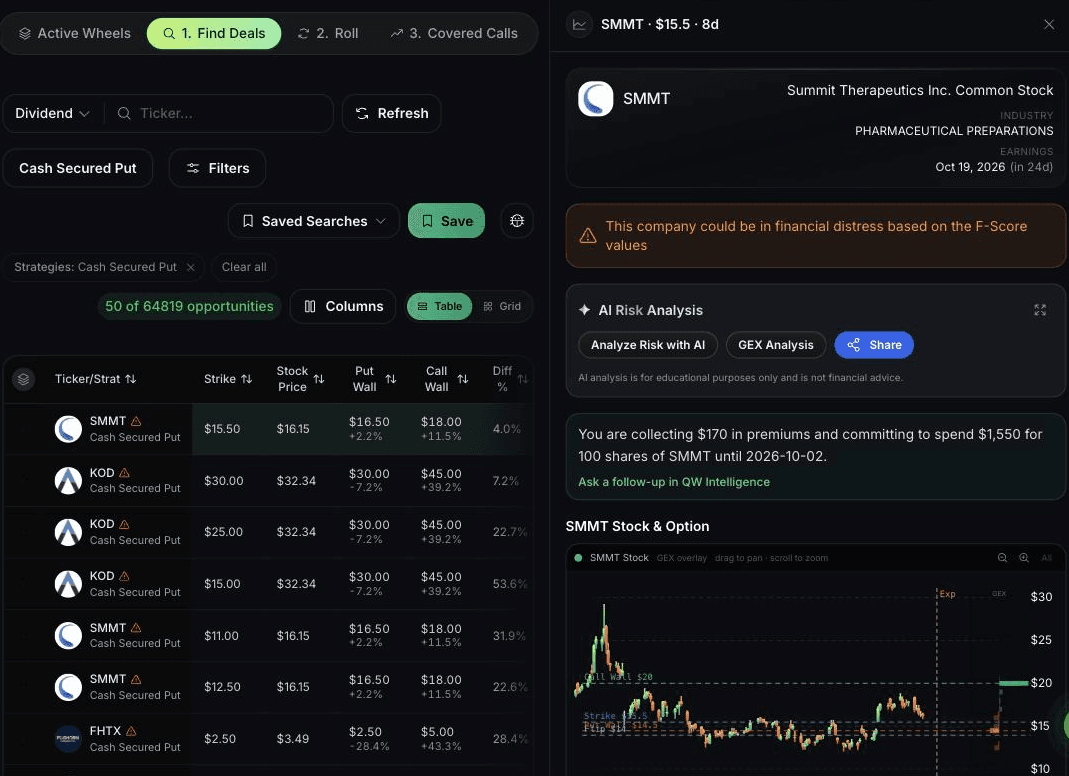
Task: Select the SMMT $12.50 strike cell
Action: [x=222, y=687]
